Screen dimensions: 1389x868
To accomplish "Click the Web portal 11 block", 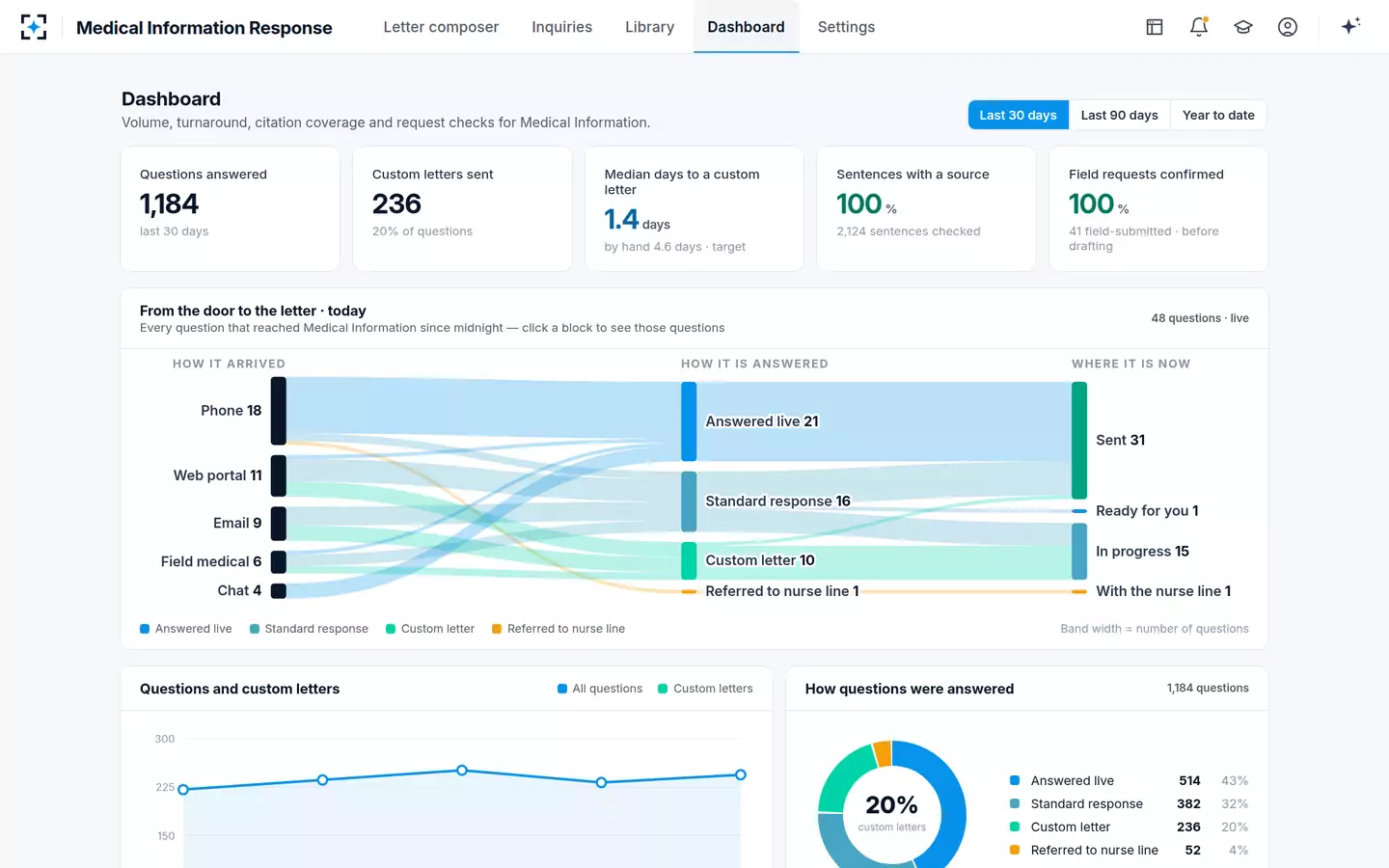I will [x=278, y=475].
